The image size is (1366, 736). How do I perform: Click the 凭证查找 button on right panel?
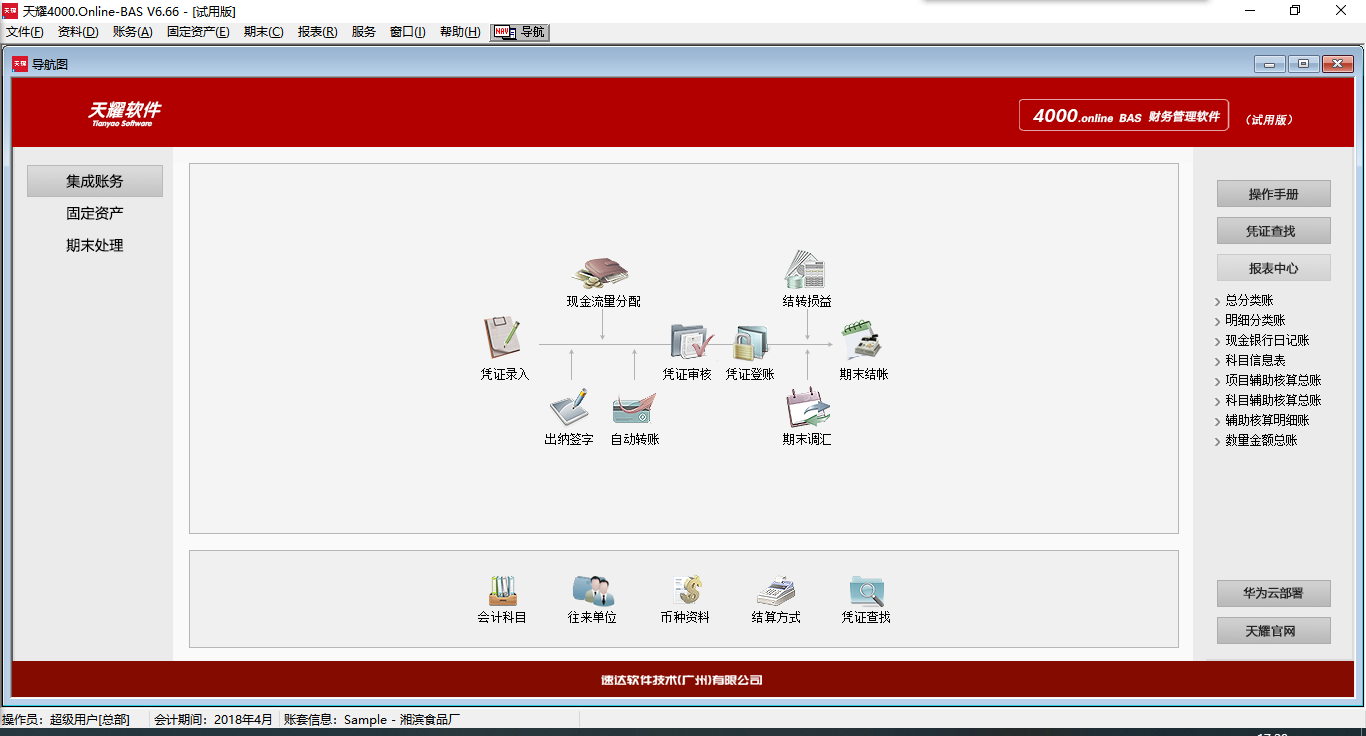tap(1274, 231)
